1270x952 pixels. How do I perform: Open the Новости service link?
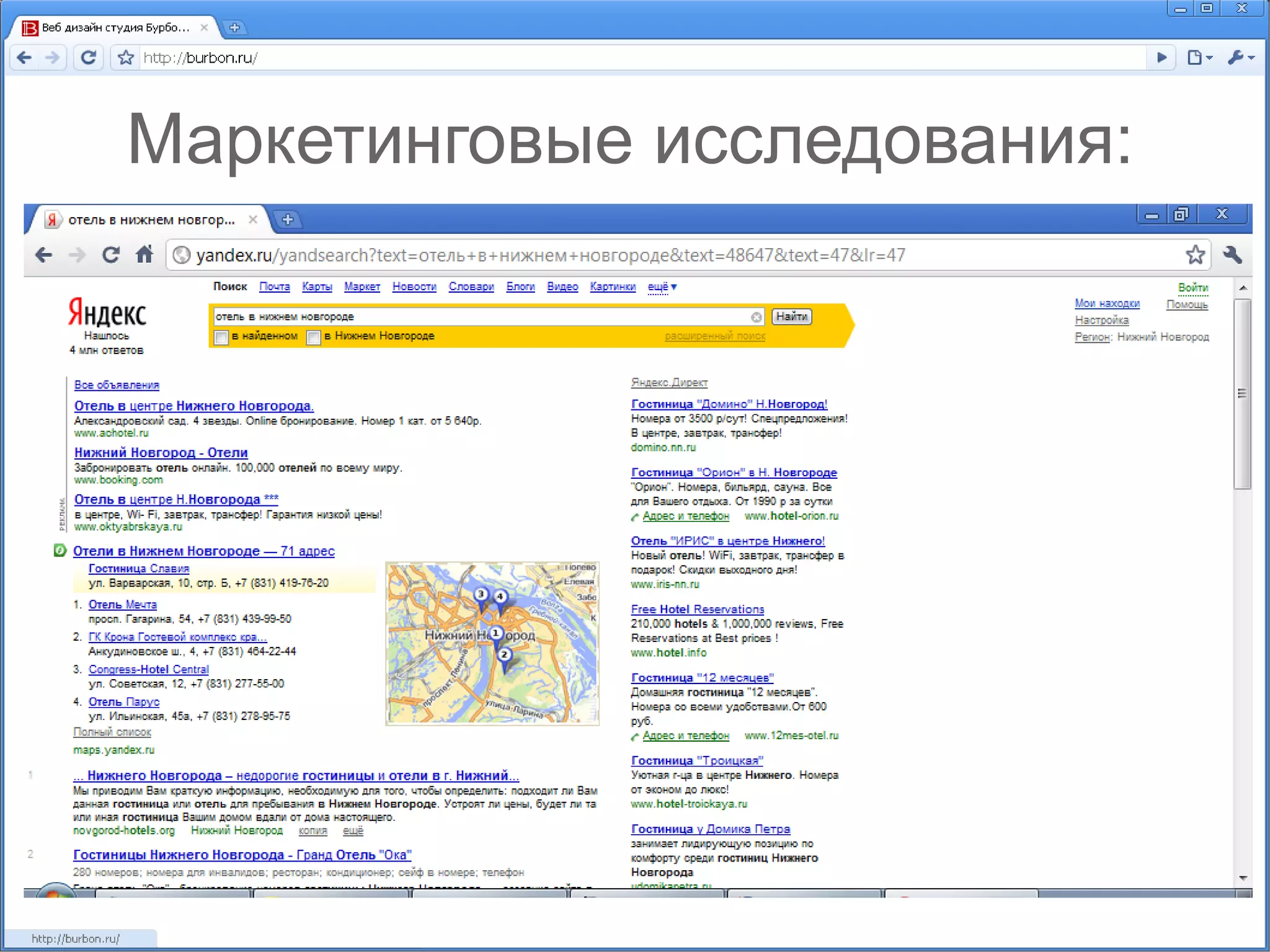coord(414,287)
